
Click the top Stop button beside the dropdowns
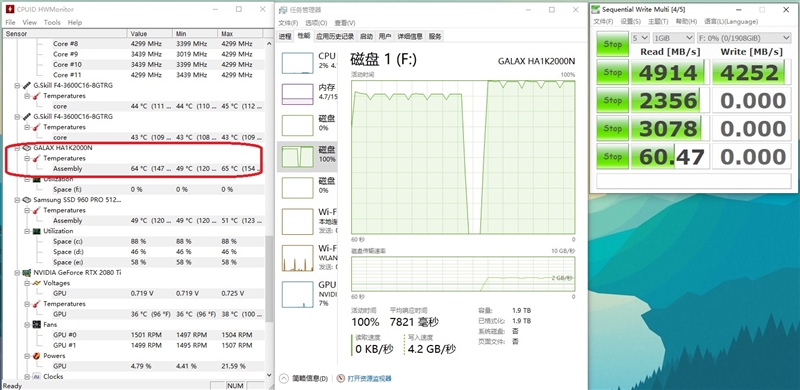tap(612, 44)
